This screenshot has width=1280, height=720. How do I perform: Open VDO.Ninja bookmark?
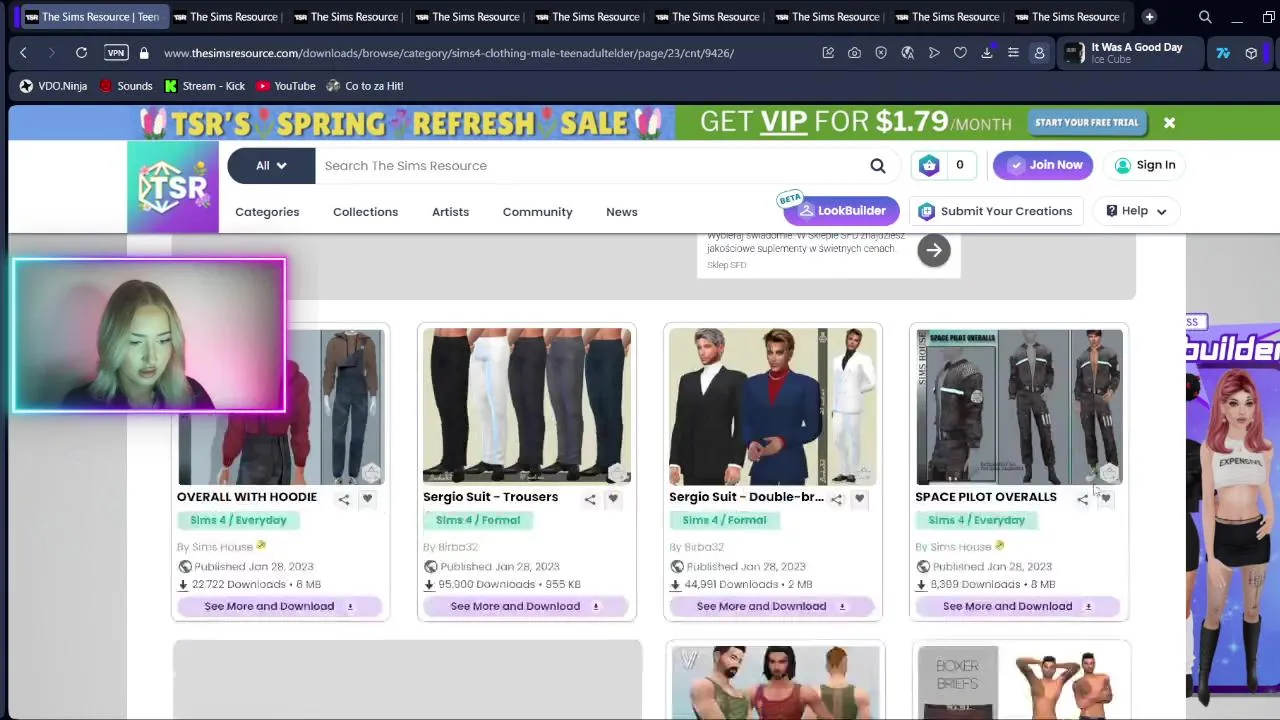click(x=53, y=86)
